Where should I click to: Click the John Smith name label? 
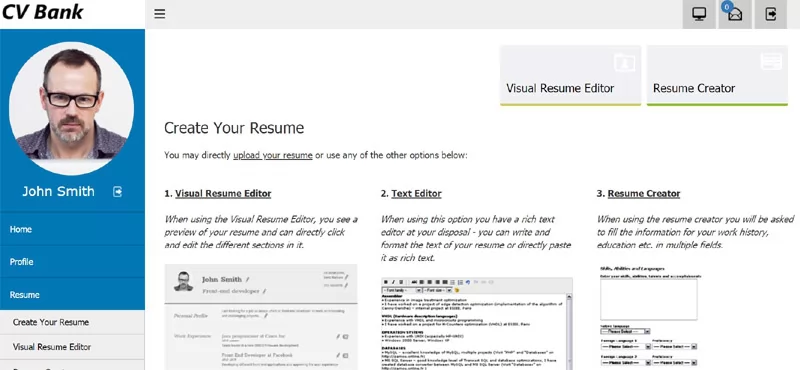(58, 191)
